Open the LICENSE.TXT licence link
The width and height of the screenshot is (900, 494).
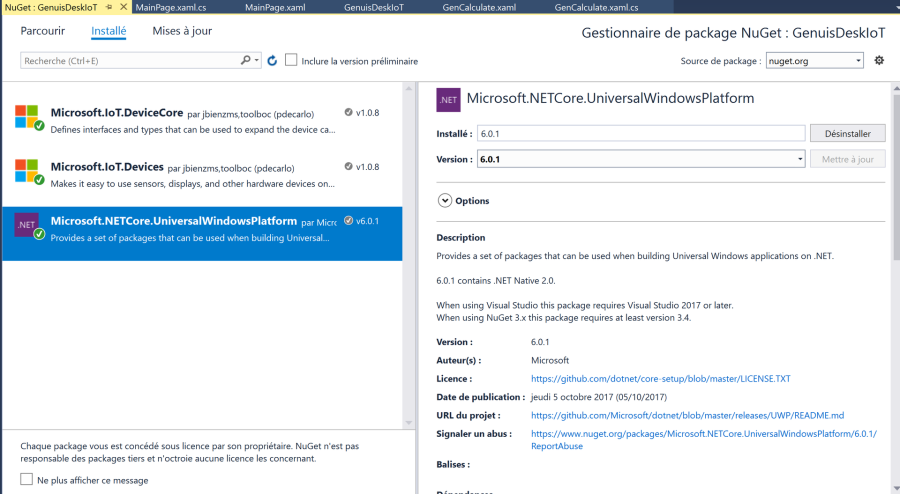[x=661, y=379]
